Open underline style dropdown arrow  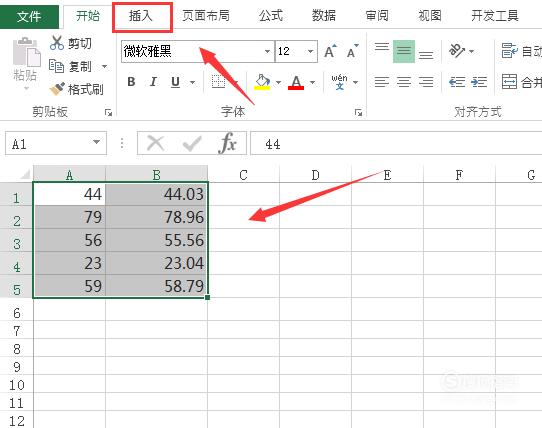[x=193, y=82]
